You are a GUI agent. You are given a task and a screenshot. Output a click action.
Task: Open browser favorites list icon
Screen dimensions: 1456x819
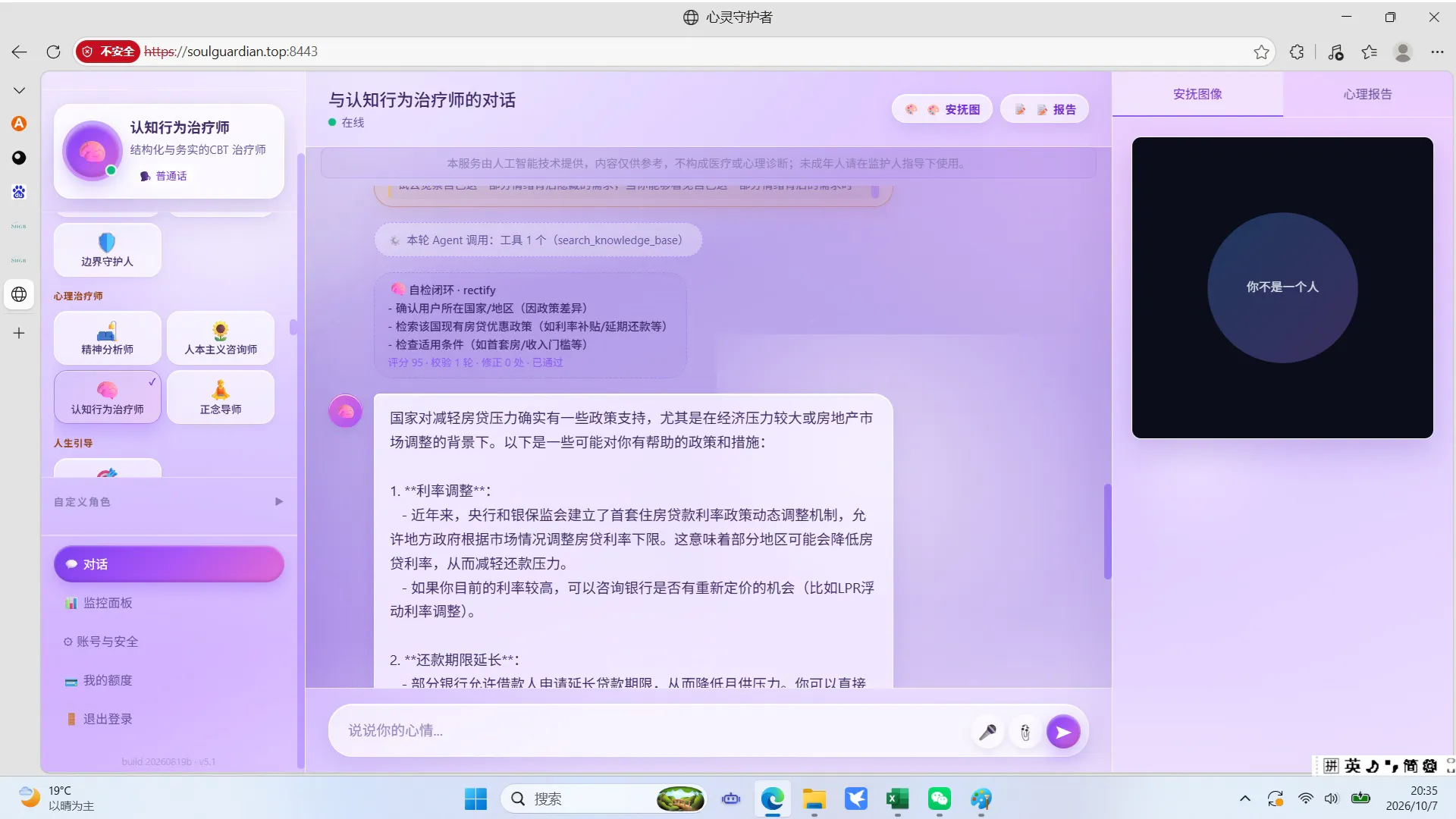(x=1369, y=52)
